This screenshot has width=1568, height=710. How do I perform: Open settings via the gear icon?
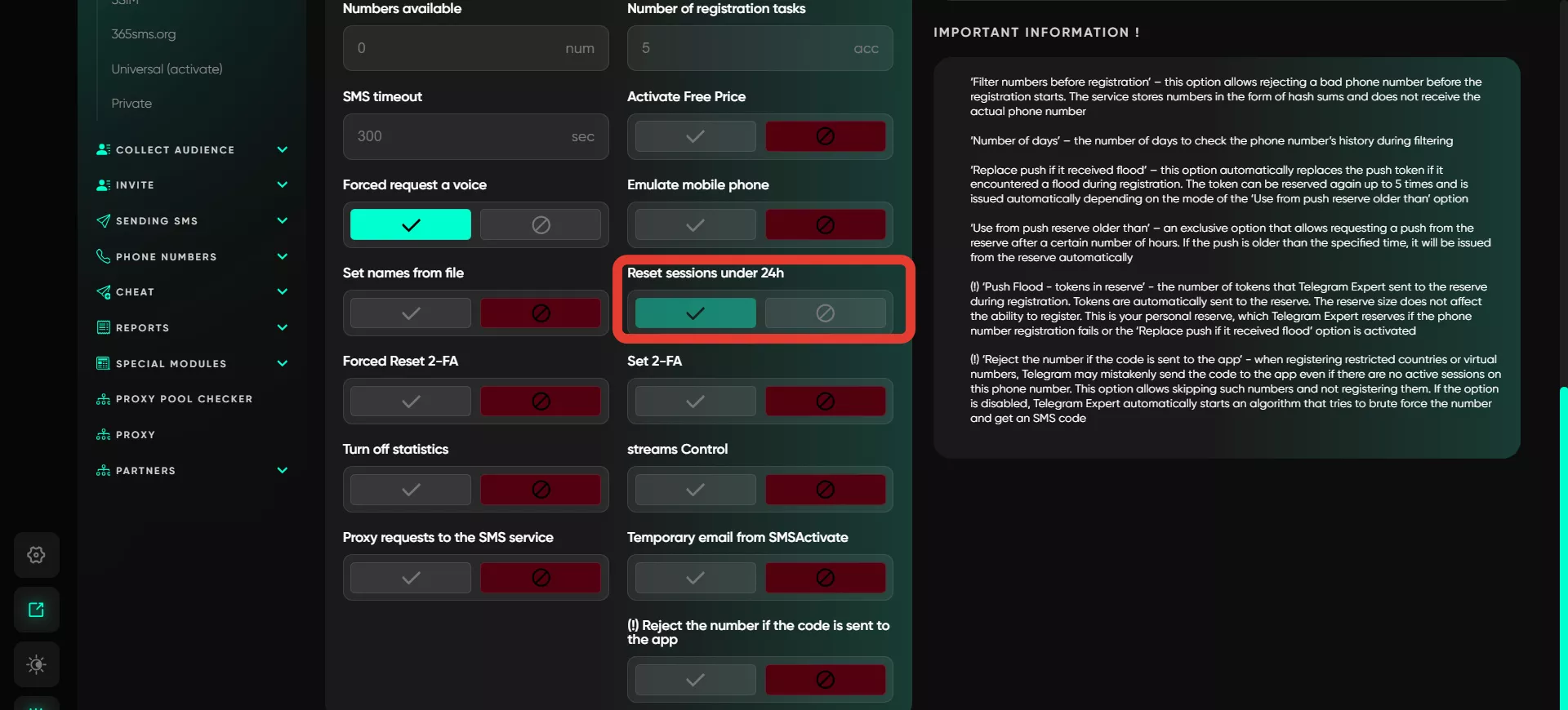point(36,555)
